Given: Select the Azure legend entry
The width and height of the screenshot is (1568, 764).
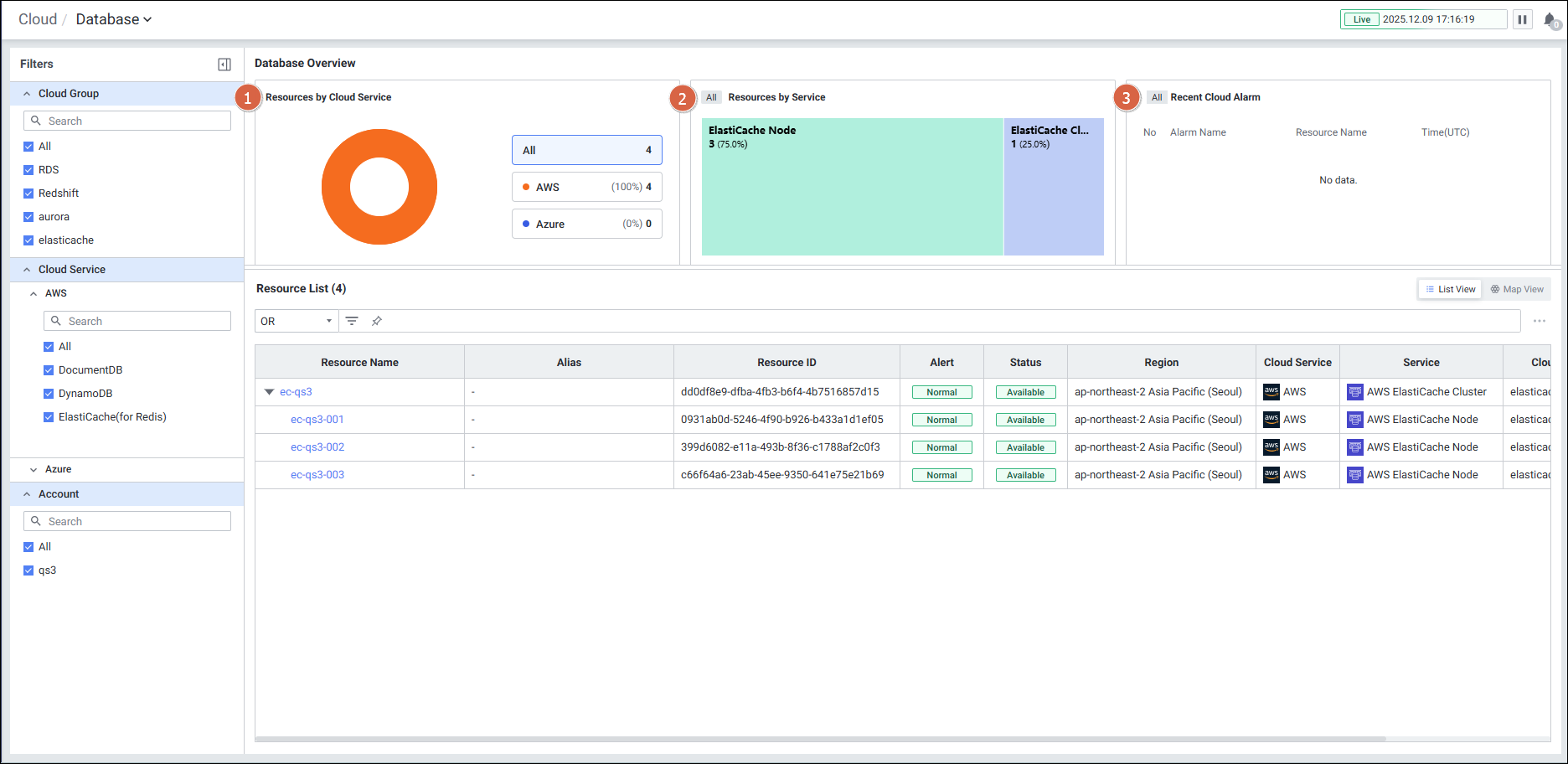Looking at the screenshot, I should click(x=586, y=224).
